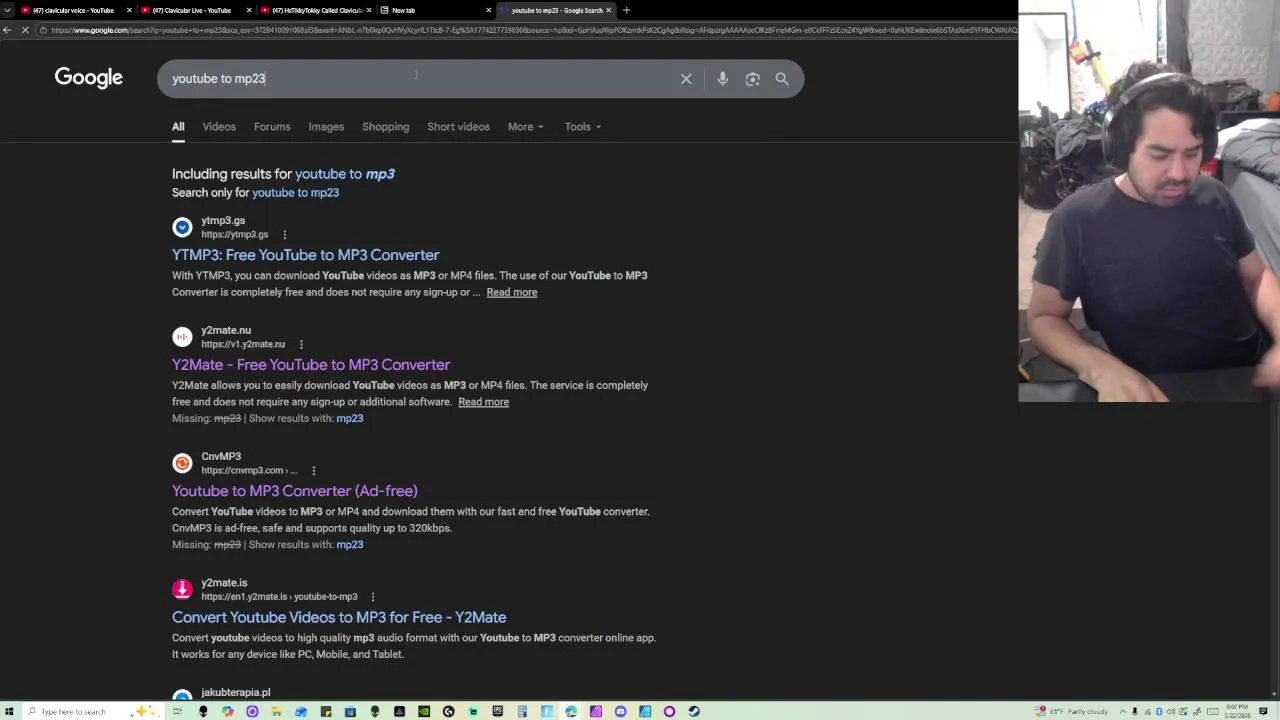This screenshot has height=720, width=1280.
Task: Click into the Google search input field
Action: 420,78
